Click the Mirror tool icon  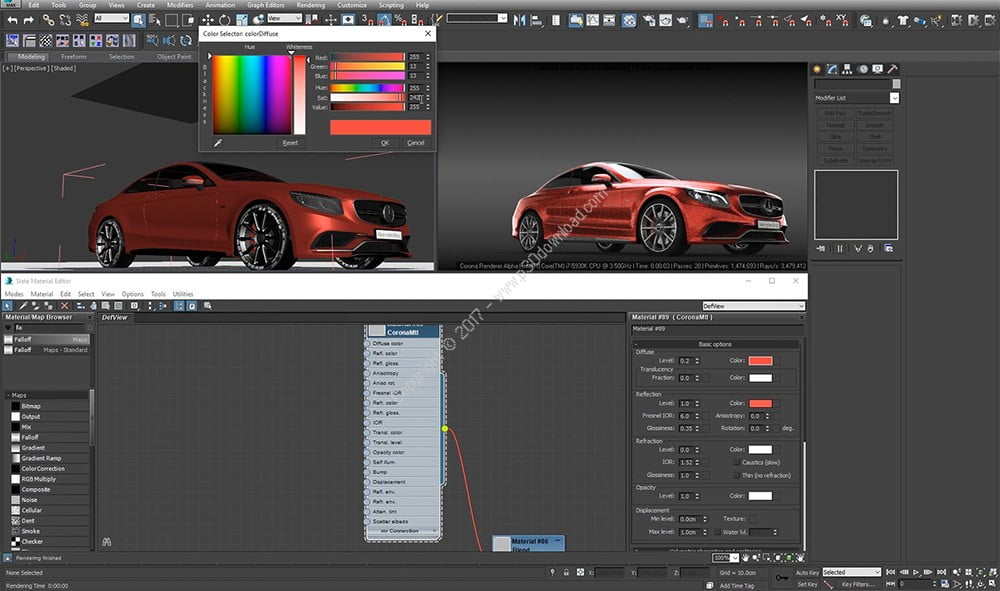(520, 20)
